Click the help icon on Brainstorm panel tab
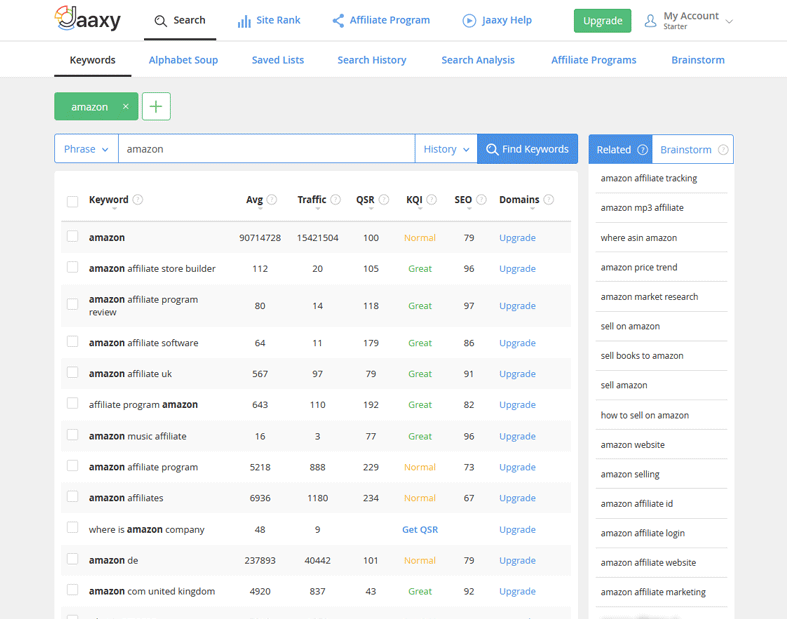The height and width of the screenshot is (619, 787). click(x=723, y=150)
